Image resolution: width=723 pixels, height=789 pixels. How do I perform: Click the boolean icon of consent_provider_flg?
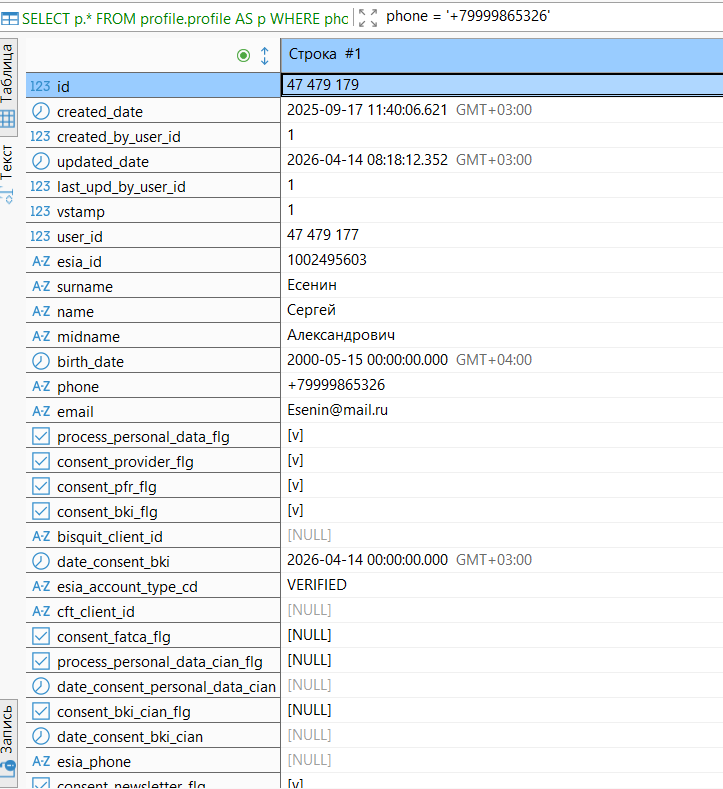pyautogui.click(x=41, y=461)
